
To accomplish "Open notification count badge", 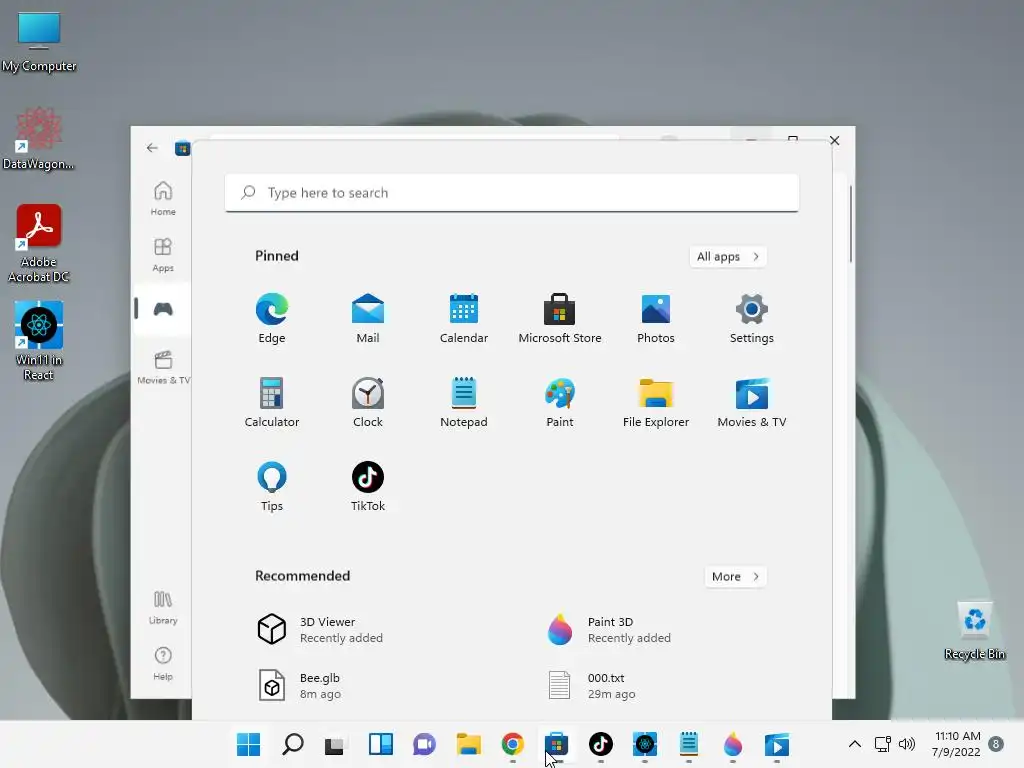I will coord(996,744).
